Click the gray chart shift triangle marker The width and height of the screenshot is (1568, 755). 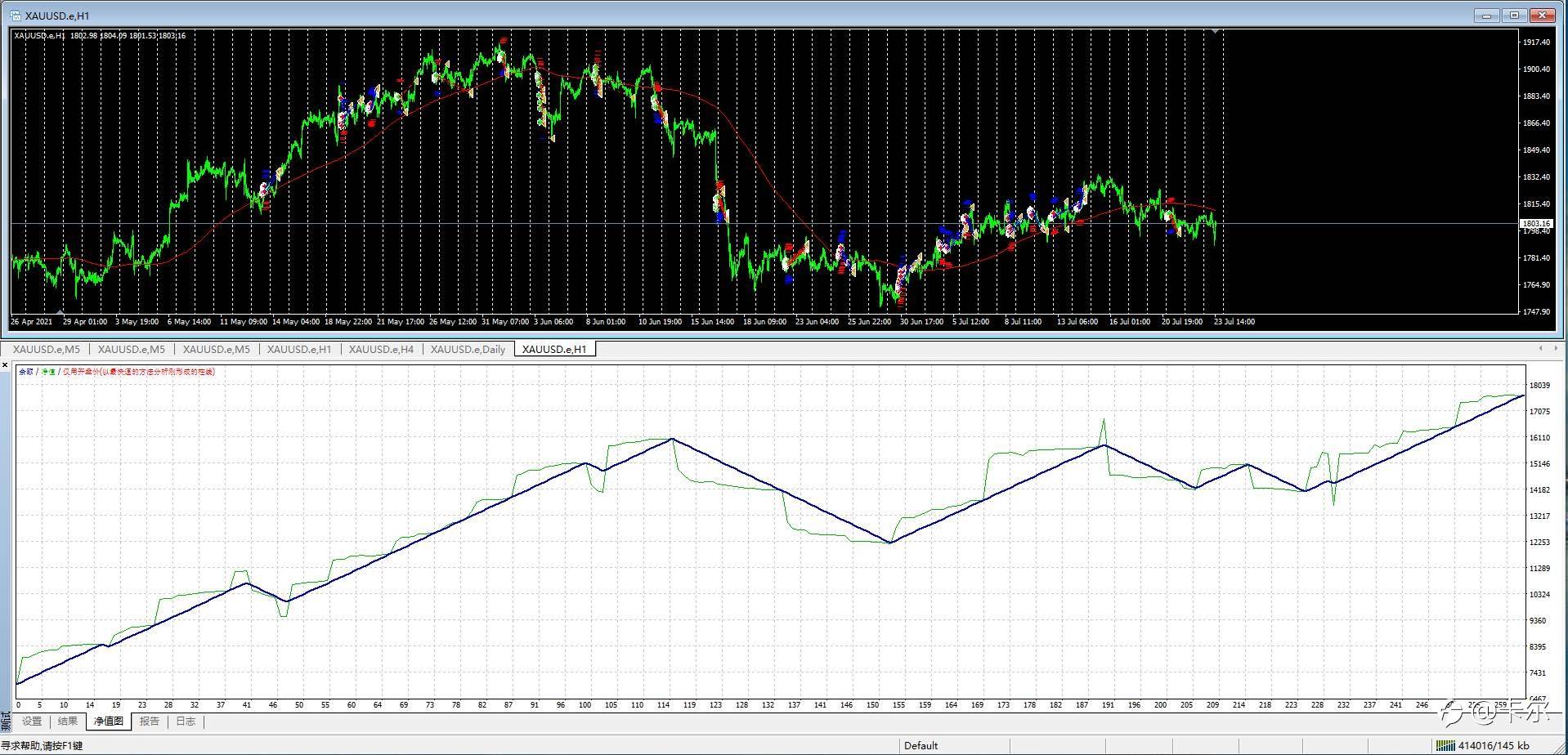pos(1216,31)
